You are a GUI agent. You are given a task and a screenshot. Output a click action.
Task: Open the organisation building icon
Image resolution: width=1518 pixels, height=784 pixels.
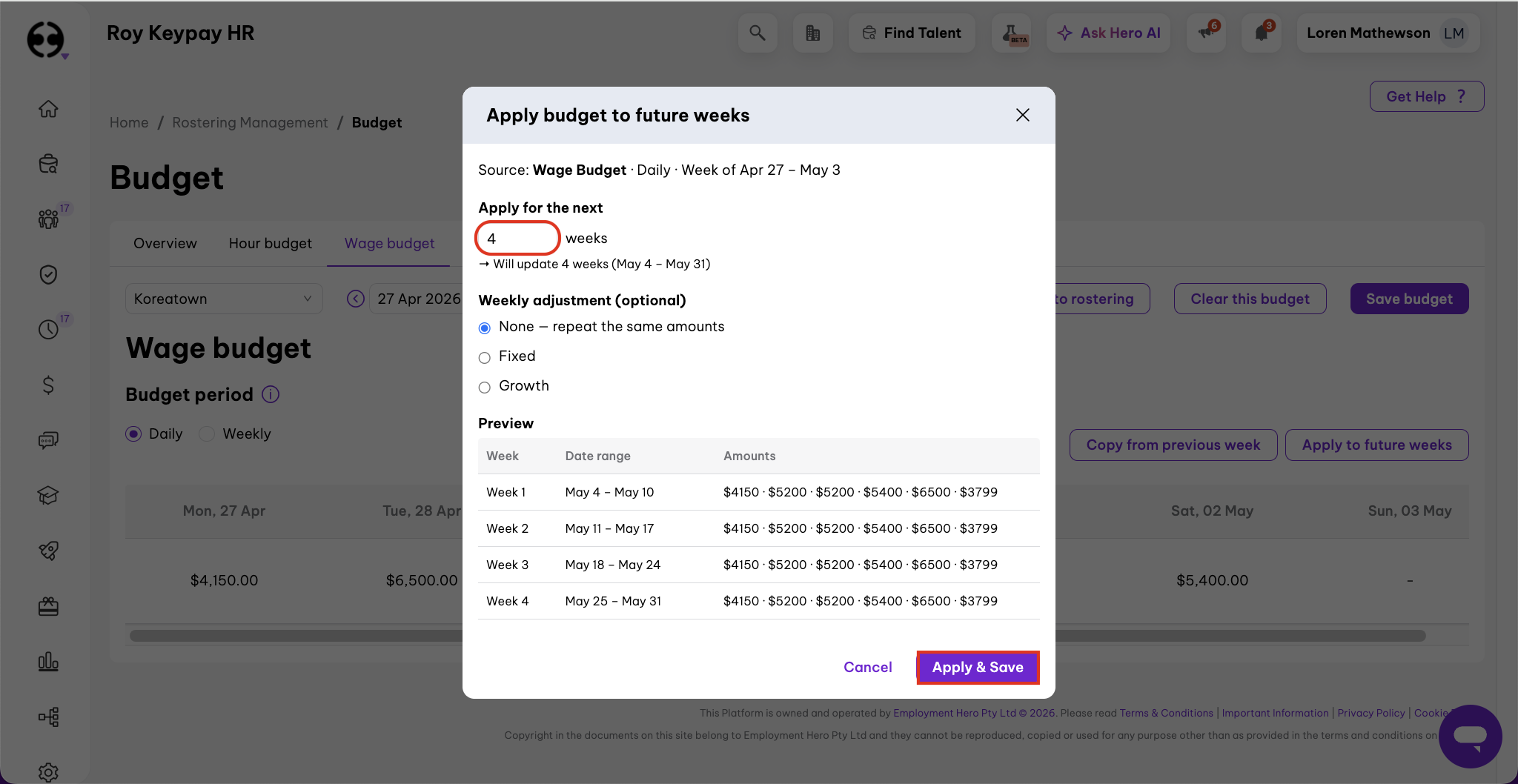(x=812, y=33)
